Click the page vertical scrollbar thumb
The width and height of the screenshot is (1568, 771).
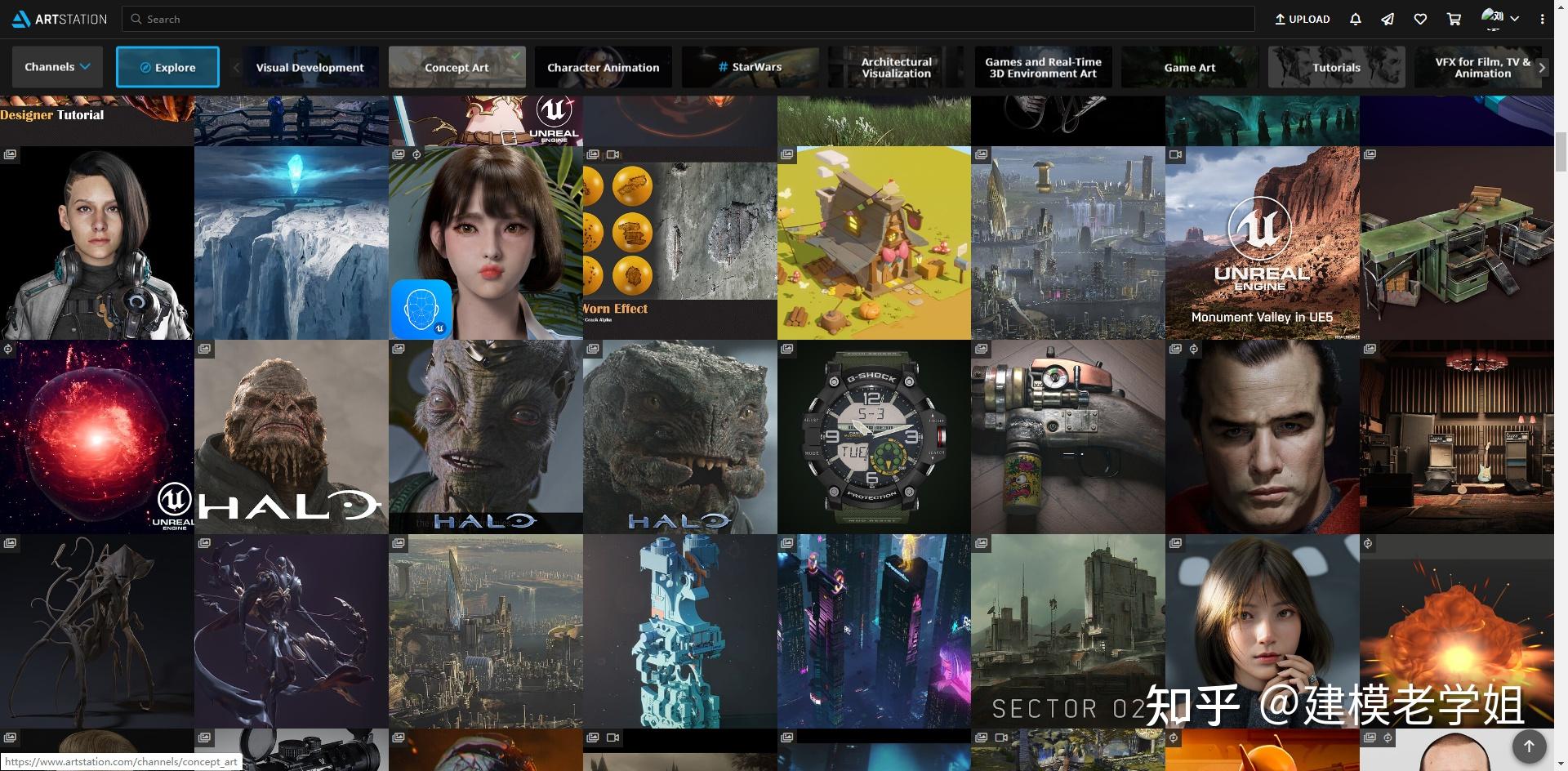[1561, 152]
